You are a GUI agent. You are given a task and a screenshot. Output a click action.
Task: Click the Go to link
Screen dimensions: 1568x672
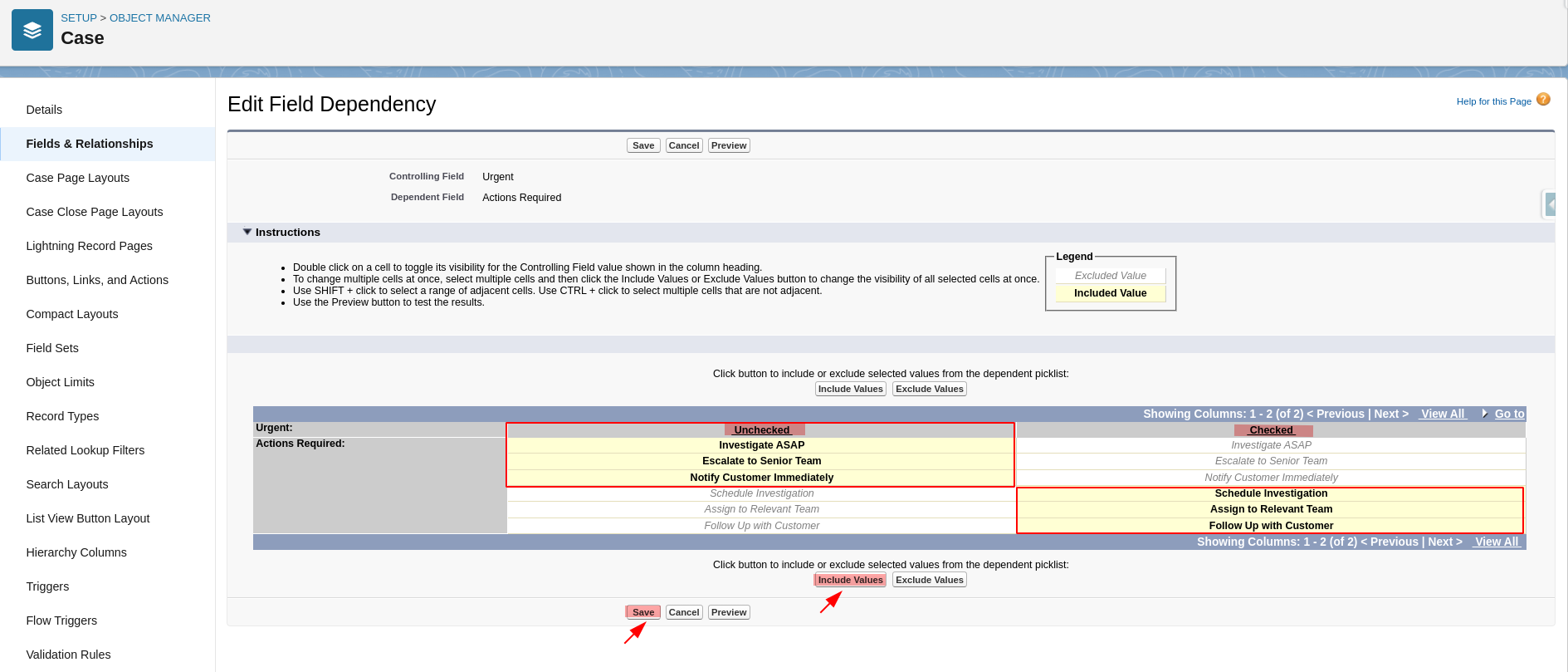point(1510,414)
